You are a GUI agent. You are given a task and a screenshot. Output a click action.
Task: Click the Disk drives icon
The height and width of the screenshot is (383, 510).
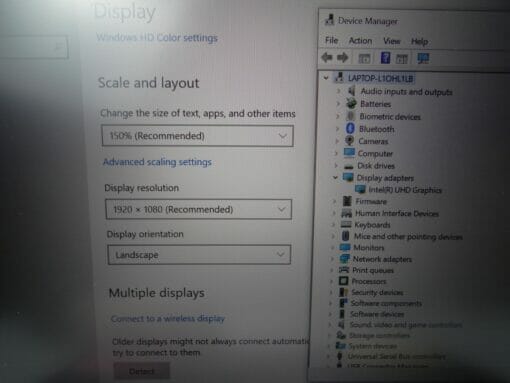[349, 166]
